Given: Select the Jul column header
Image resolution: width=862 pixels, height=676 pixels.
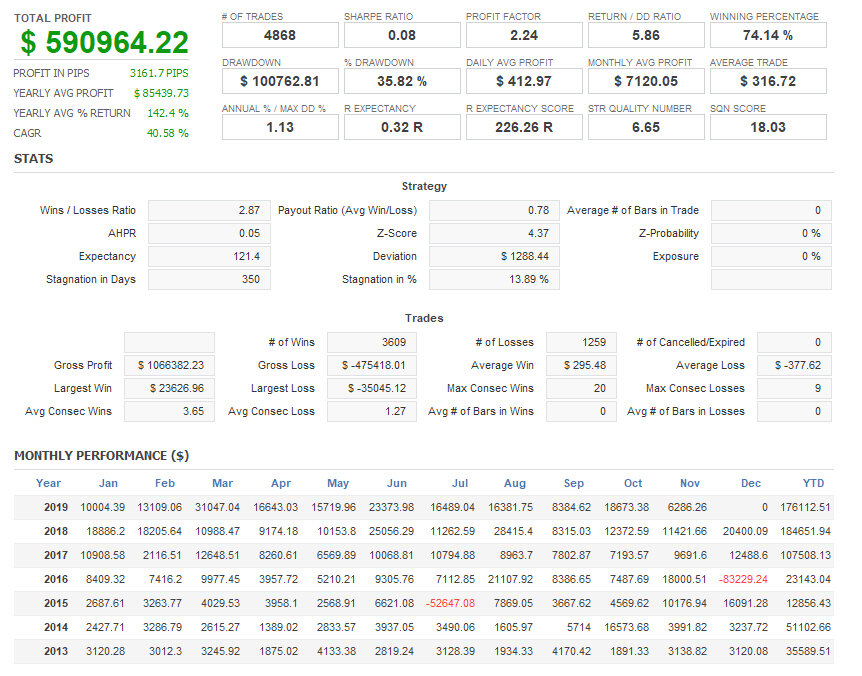Looking at the screenshot, I should 460,483.
